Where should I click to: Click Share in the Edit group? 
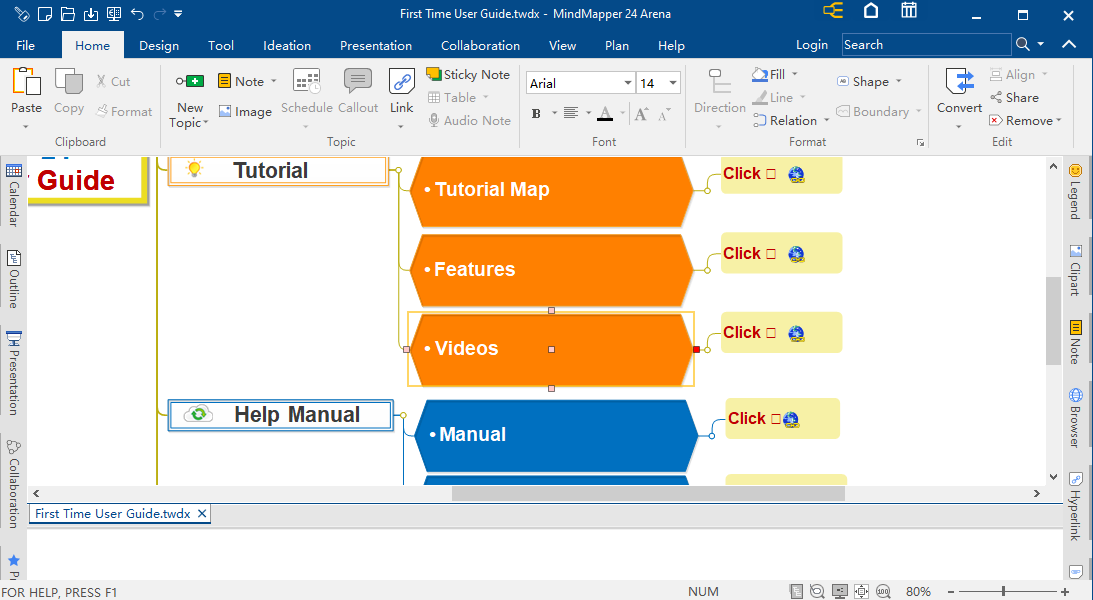click(x=1014, y=98)
